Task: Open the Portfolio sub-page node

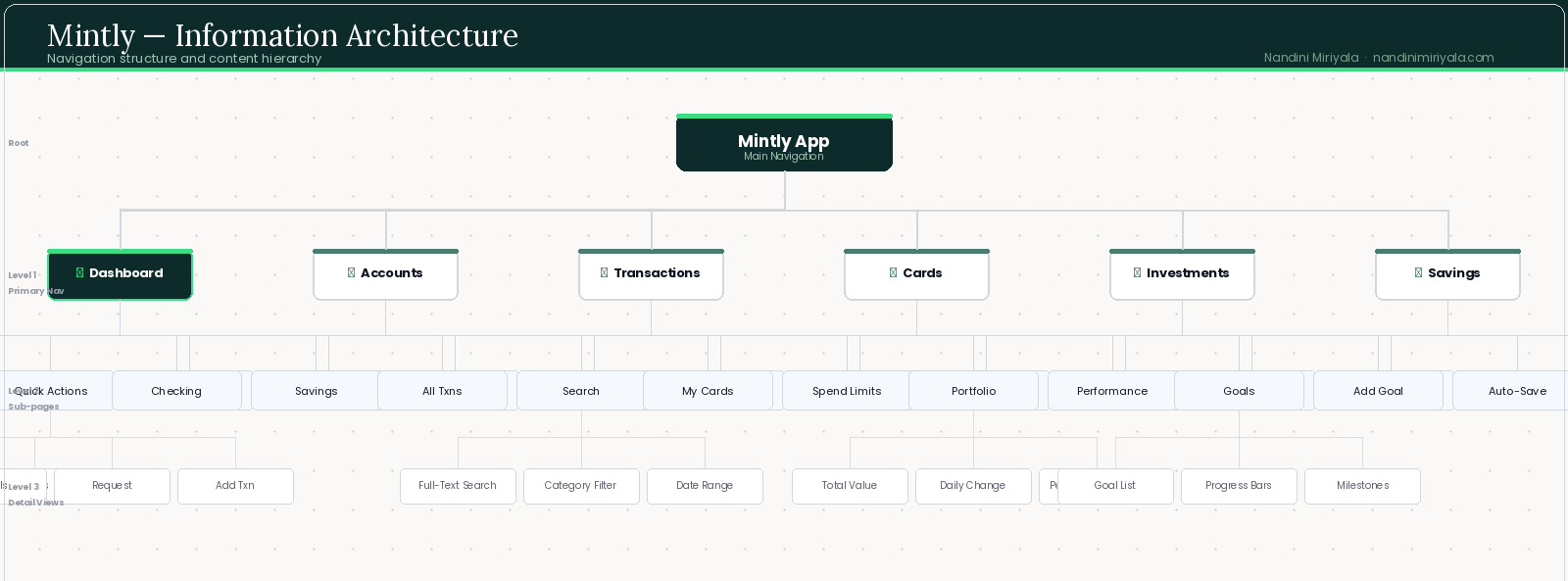Action: (x=973, y=391)
